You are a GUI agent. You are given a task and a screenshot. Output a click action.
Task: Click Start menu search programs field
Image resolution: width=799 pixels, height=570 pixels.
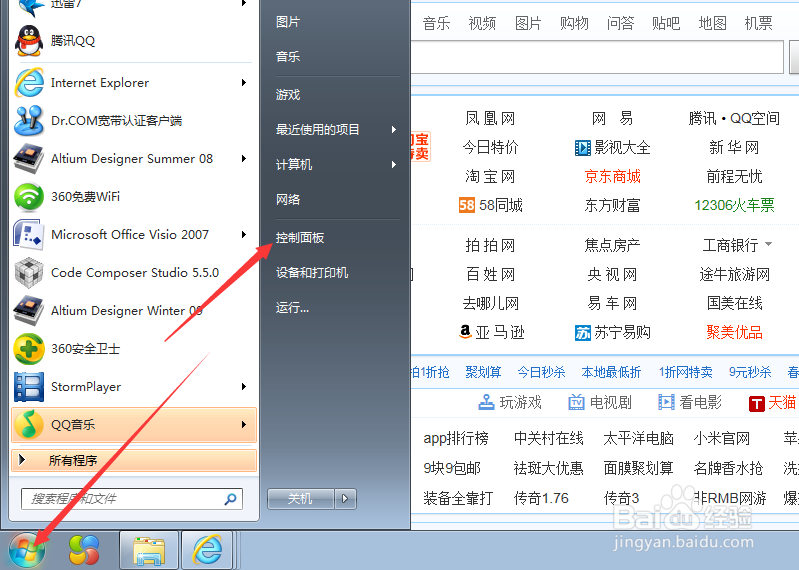tap(132, 499)
